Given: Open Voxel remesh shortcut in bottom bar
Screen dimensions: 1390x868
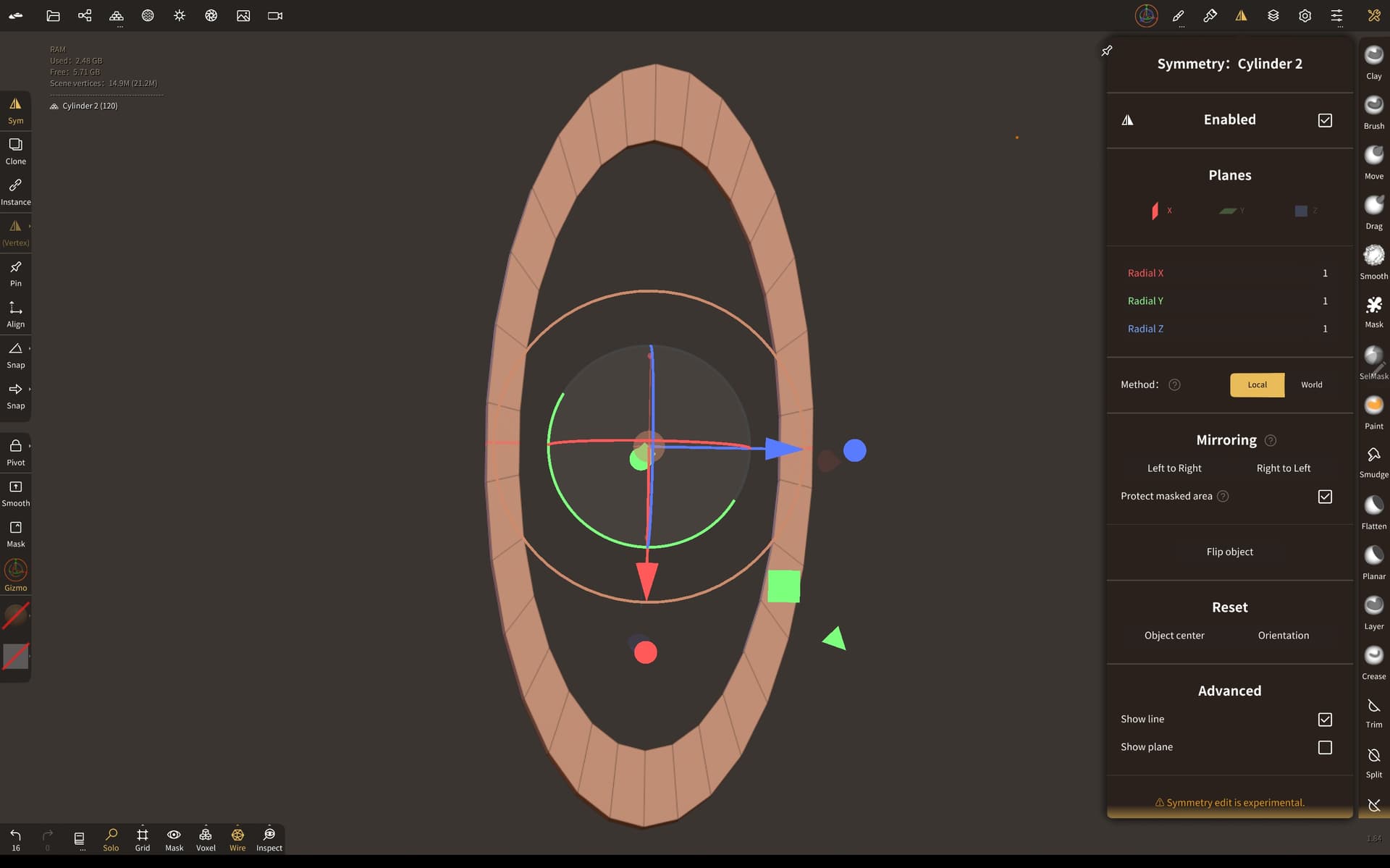Looking at the screenshot, I should coord(206,840).
